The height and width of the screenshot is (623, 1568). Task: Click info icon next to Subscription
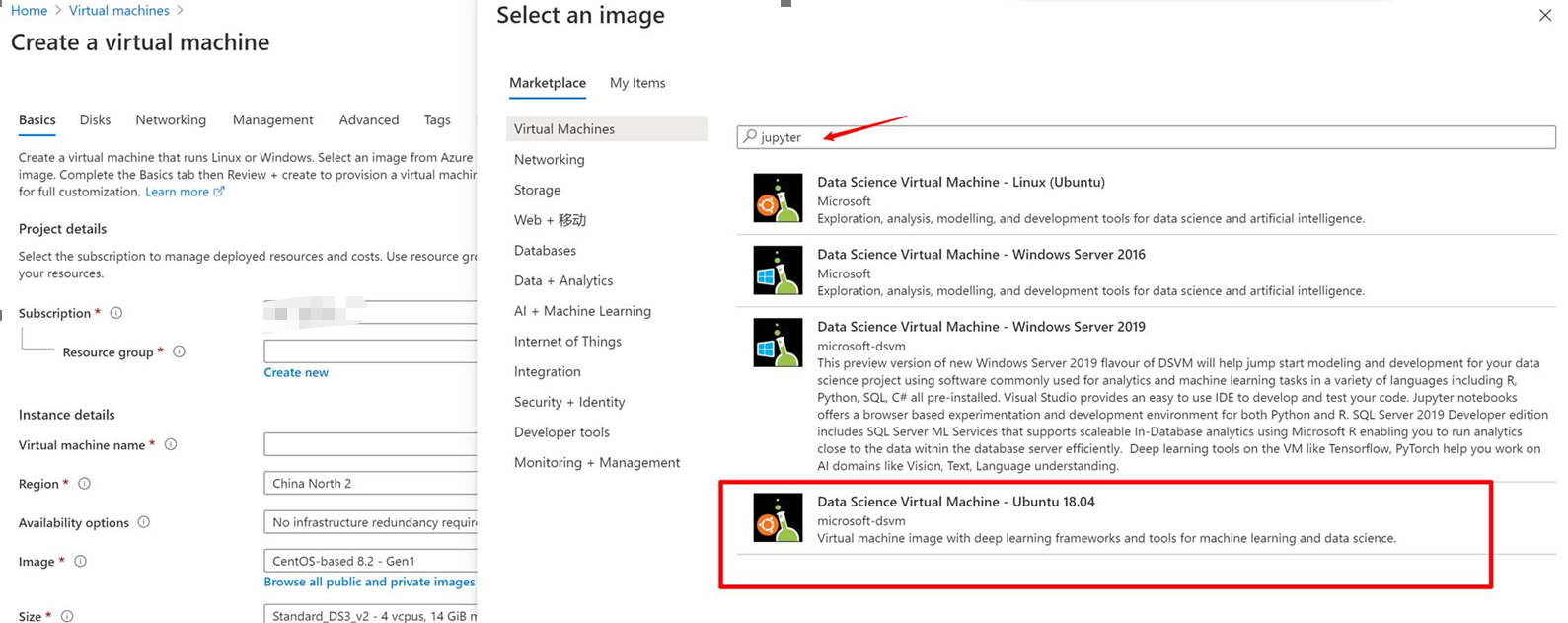116,313
